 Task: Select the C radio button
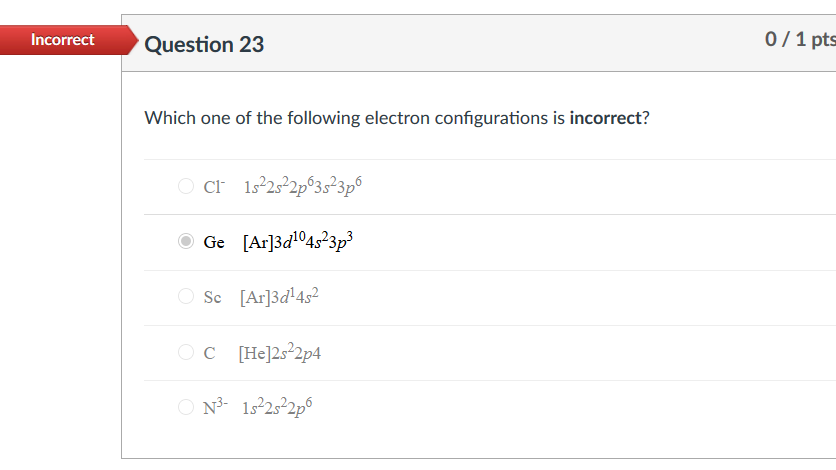click(185, 352)
